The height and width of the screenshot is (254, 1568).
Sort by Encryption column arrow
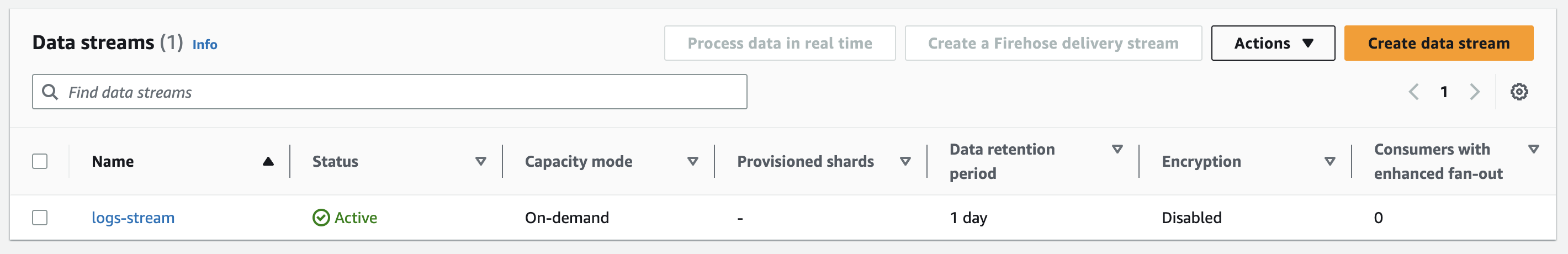(1329, 161)
